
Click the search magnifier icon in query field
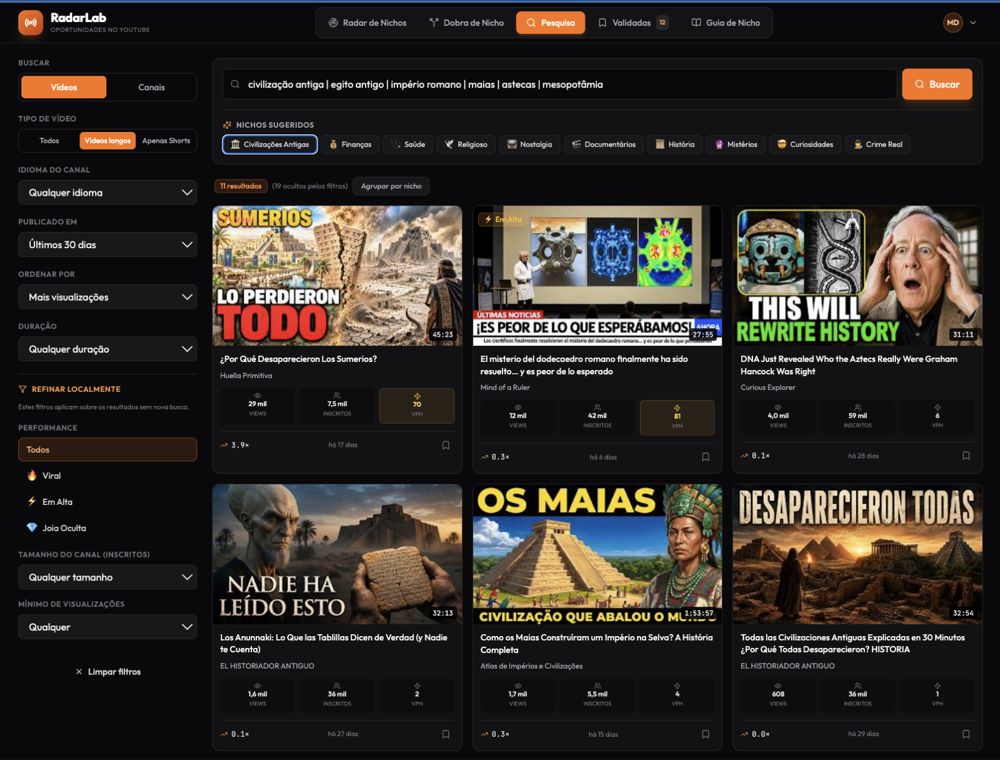pyautogui.click(x=235, y=84)
